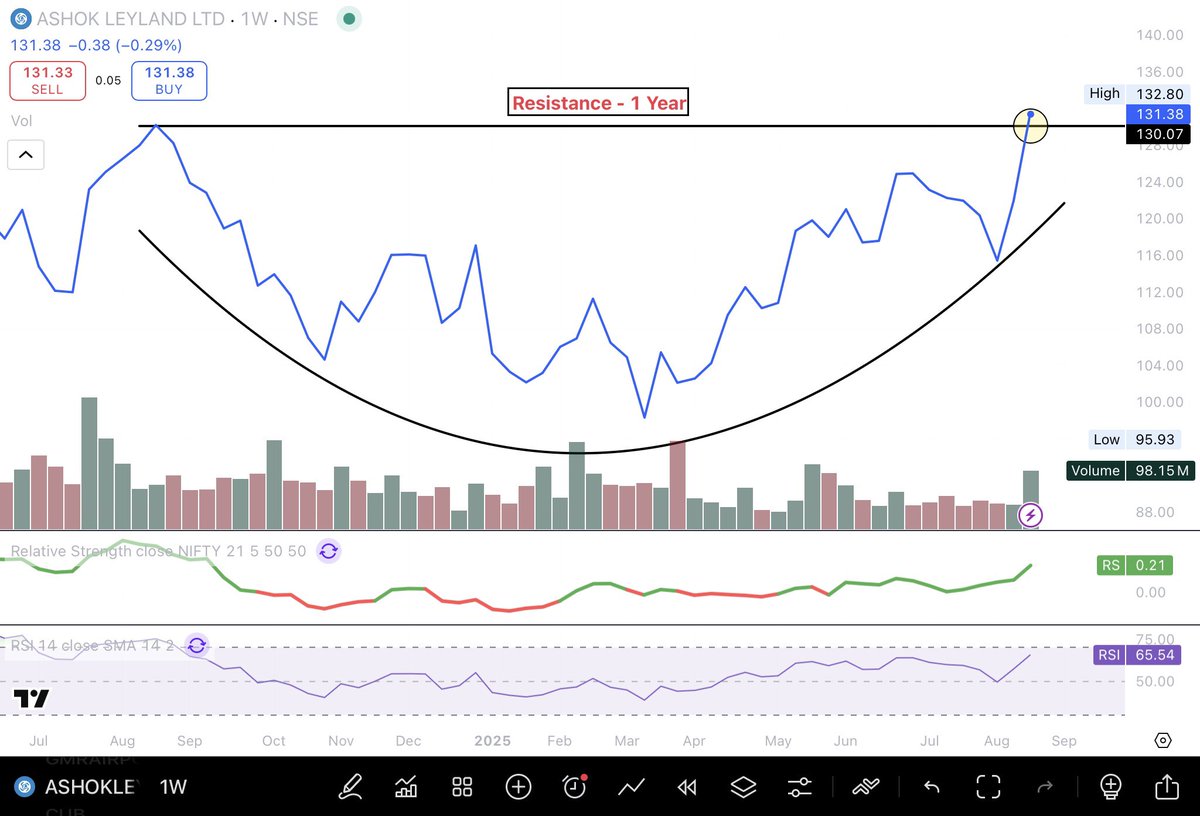Click the TradingView logo
The width and height of the screenshot is (1200, 816).
tap(32, 700)
